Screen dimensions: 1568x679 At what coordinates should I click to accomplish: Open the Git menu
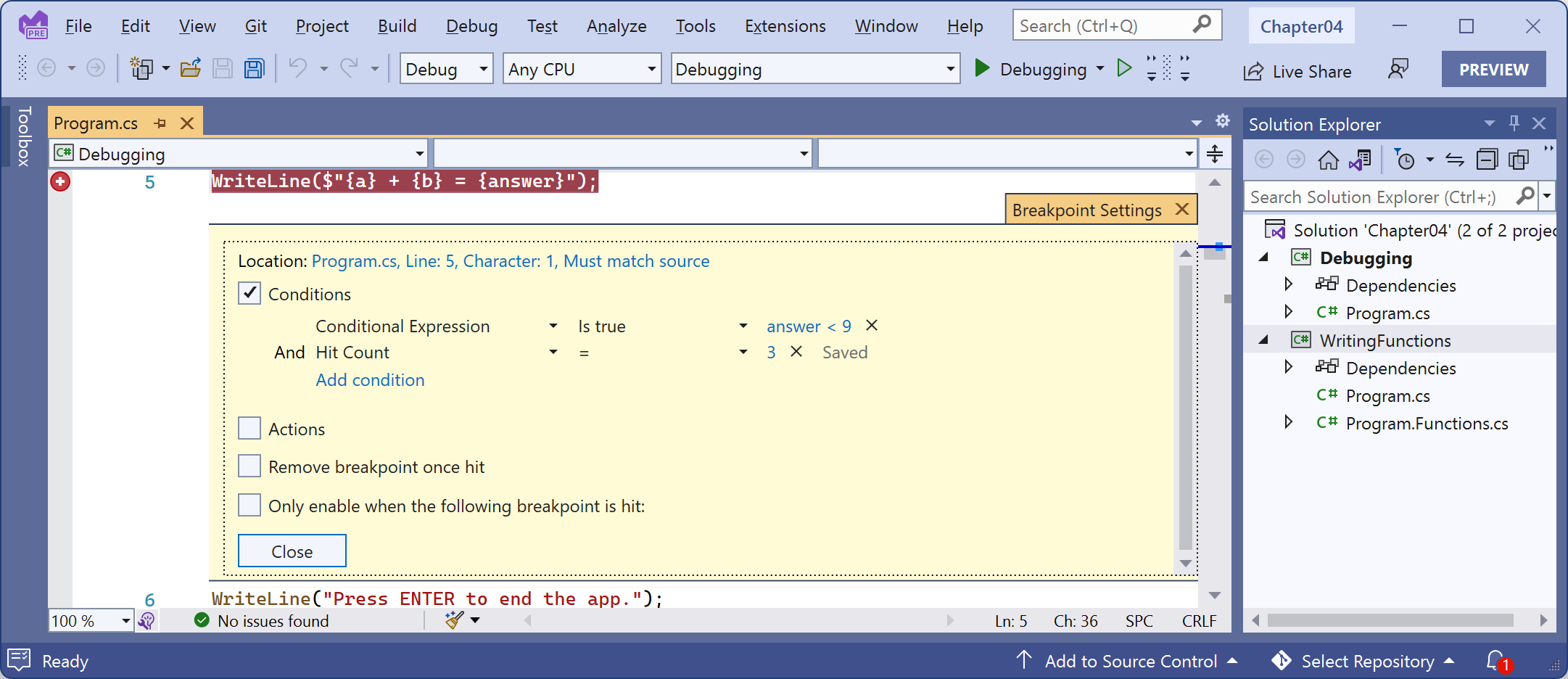click(255, 26)
